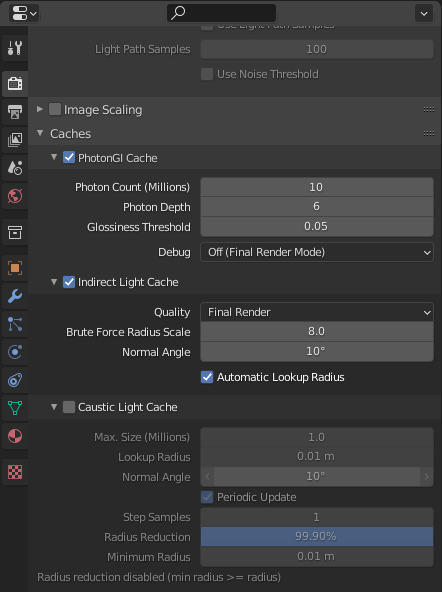Collapse the PhotonGI Cache subpanel

[54, 157]
